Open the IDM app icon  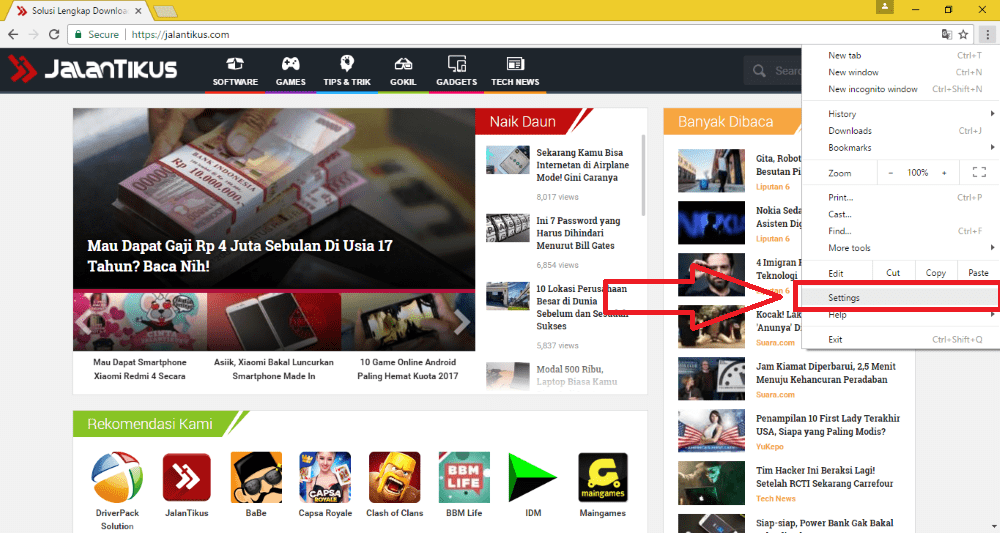tap(533, 477)
